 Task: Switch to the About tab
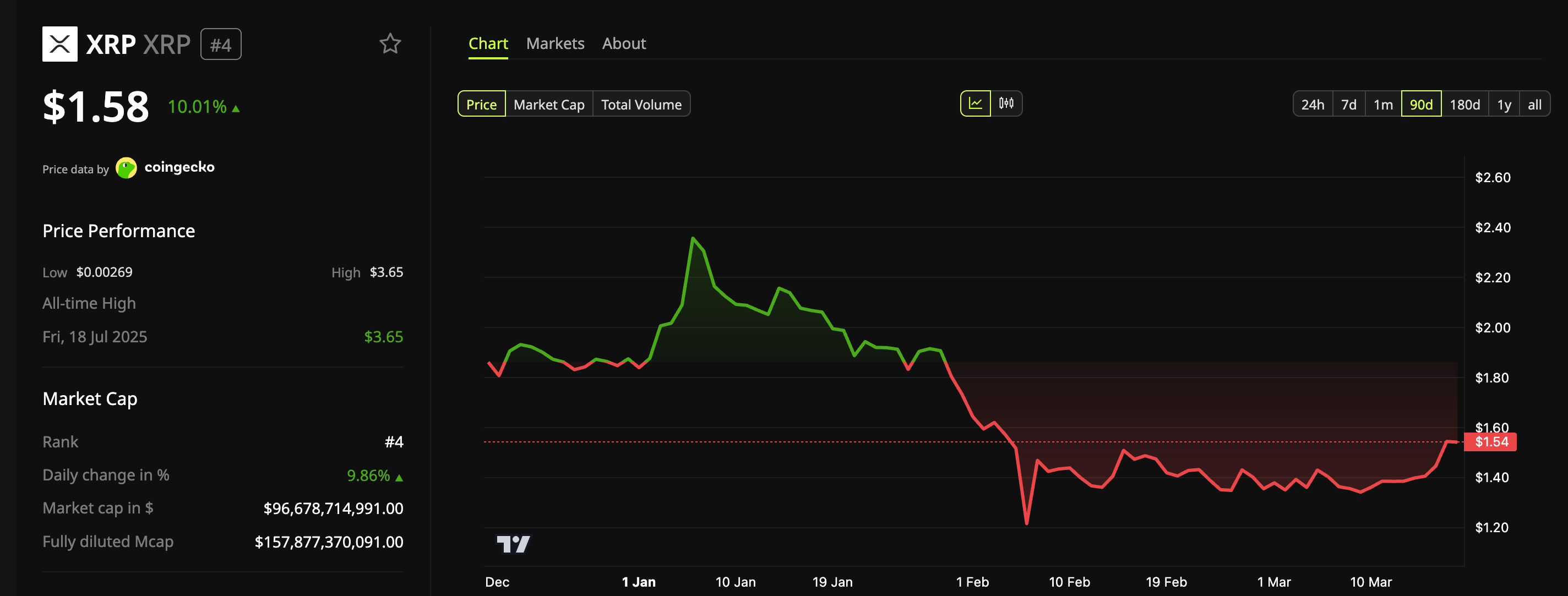click(623, 43)
